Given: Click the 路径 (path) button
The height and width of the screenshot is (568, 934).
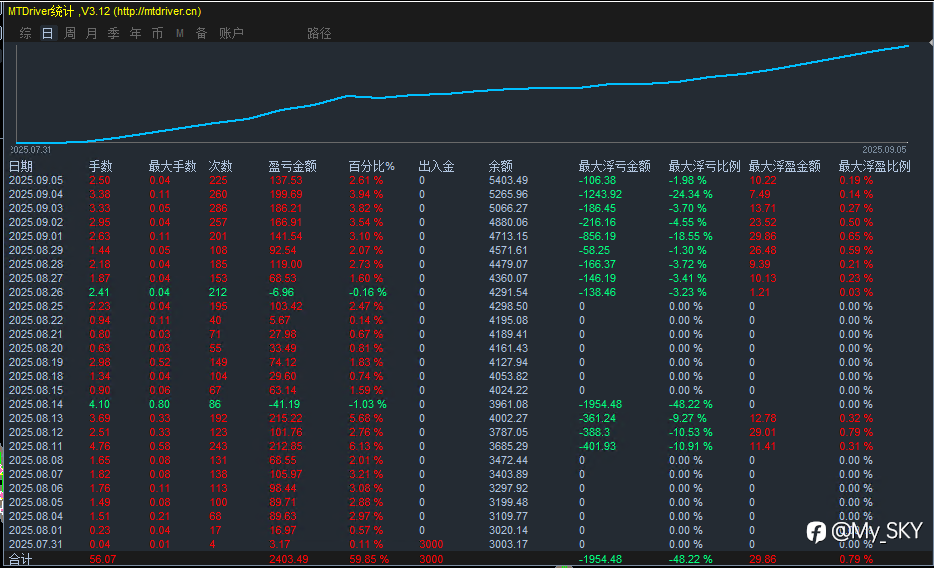Looking at the screenshot, I should click(x=319, y=33).
